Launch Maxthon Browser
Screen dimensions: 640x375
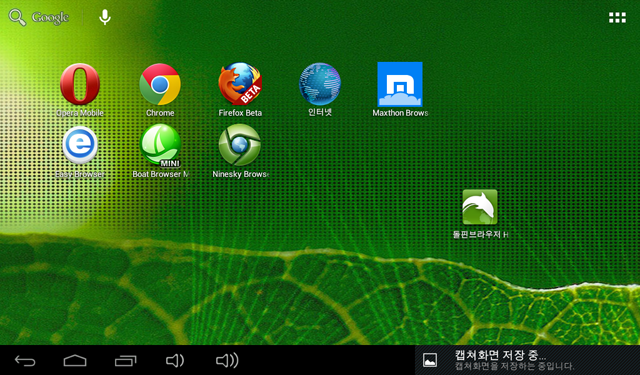click(x=400, y=84)
